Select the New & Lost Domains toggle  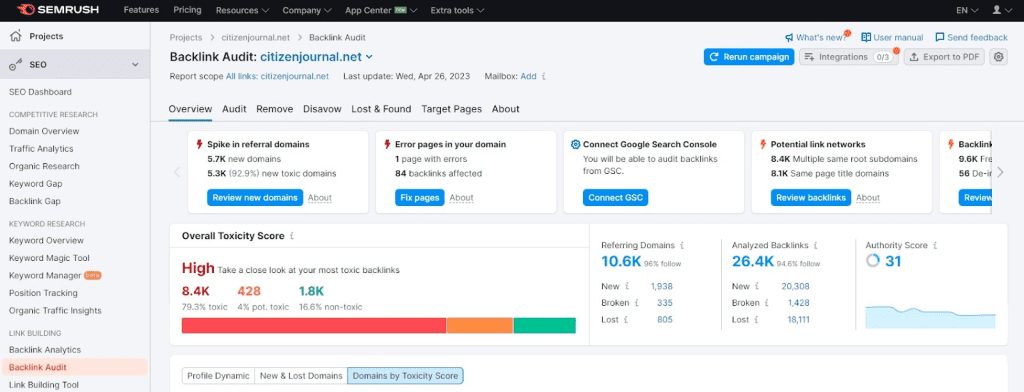click(301, 376)
